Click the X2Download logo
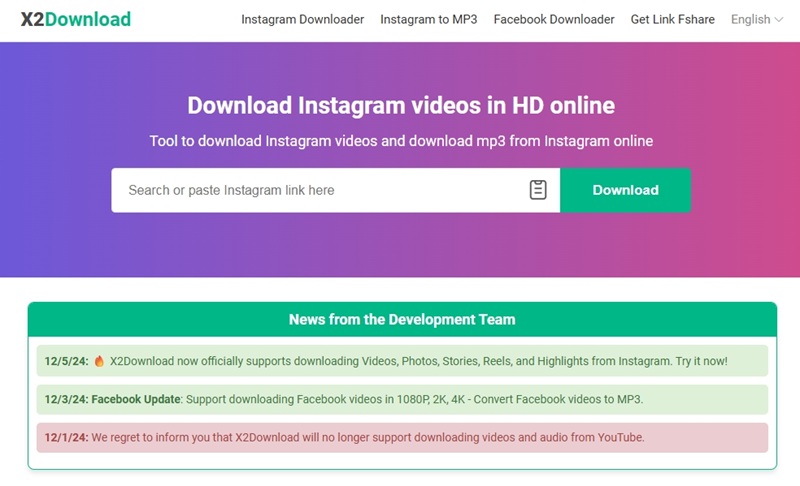The width and height of the screenshot is (800, 486). [x=76, y=19]
